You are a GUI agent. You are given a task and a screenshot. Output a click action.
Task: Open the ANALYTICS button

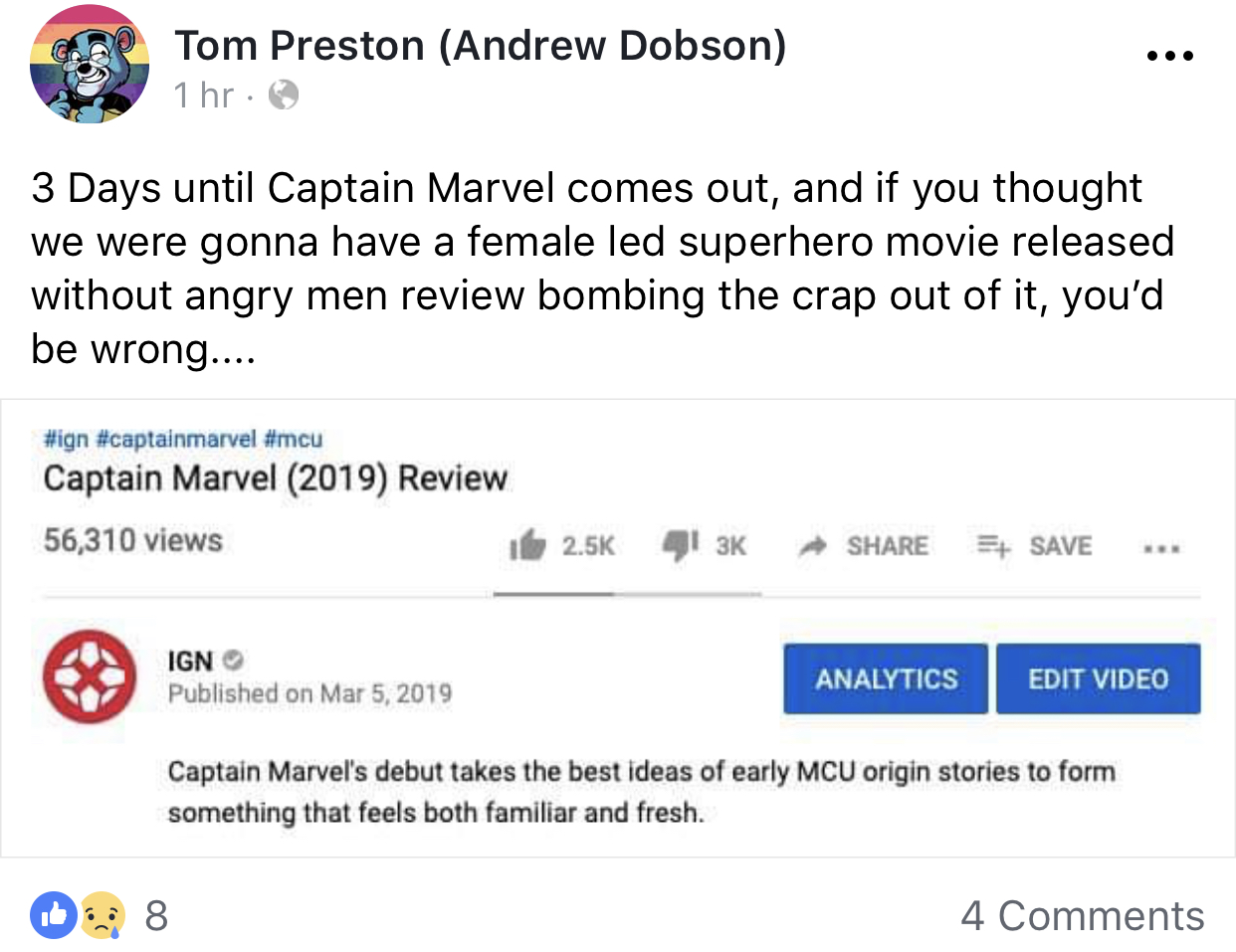click(x=886, y=678)
